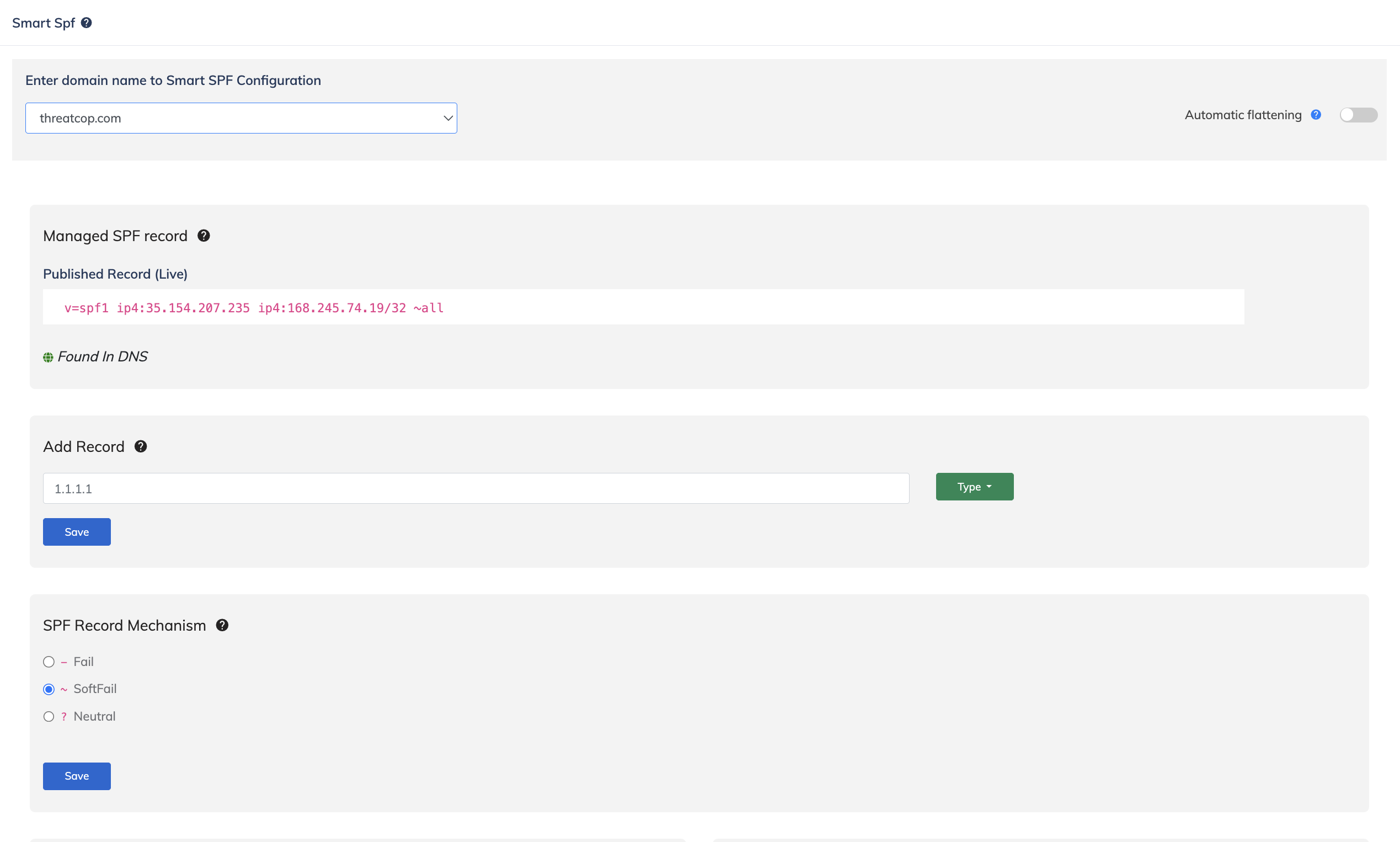The image size is (1400, 842).
Task: Click the green globe Found In DNS icon
Action: coord(48,358)
